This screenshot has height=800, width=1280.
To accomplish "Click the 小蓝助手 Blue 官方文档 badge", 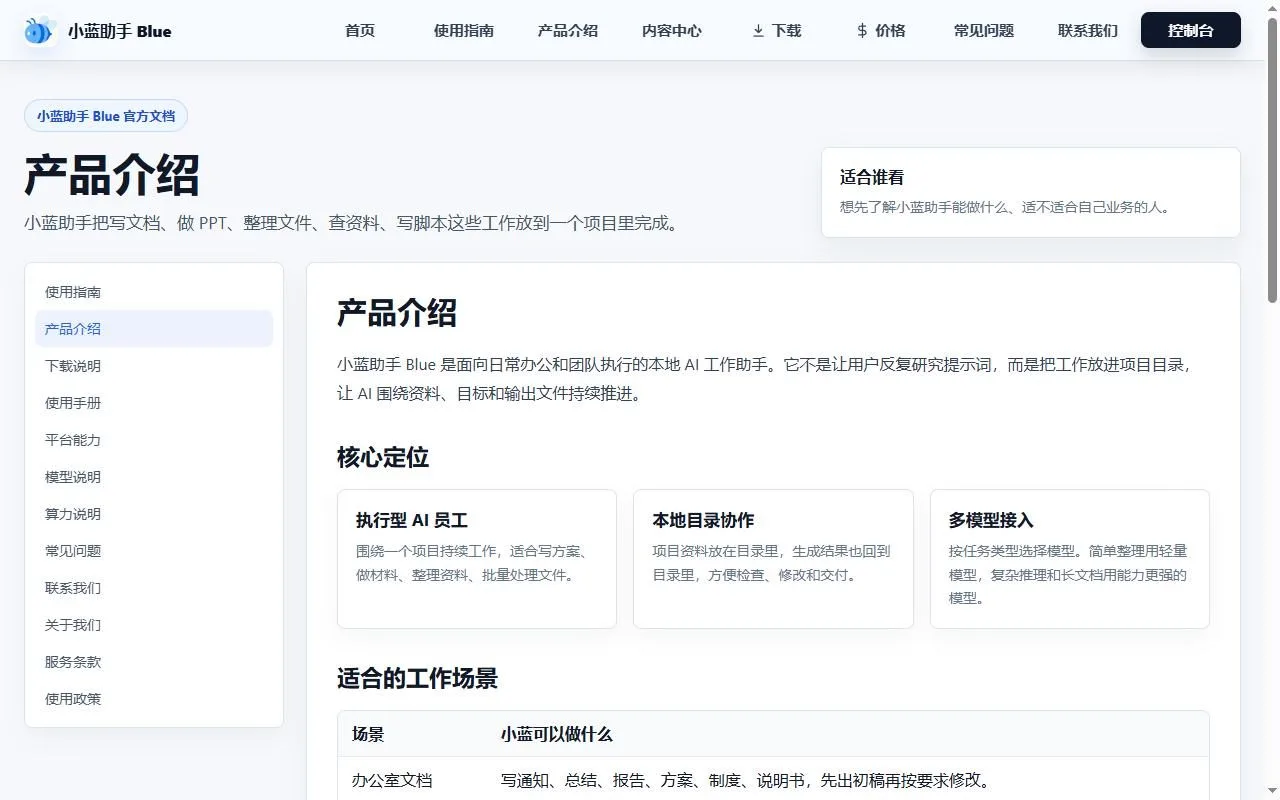I will tap(106, 116).
